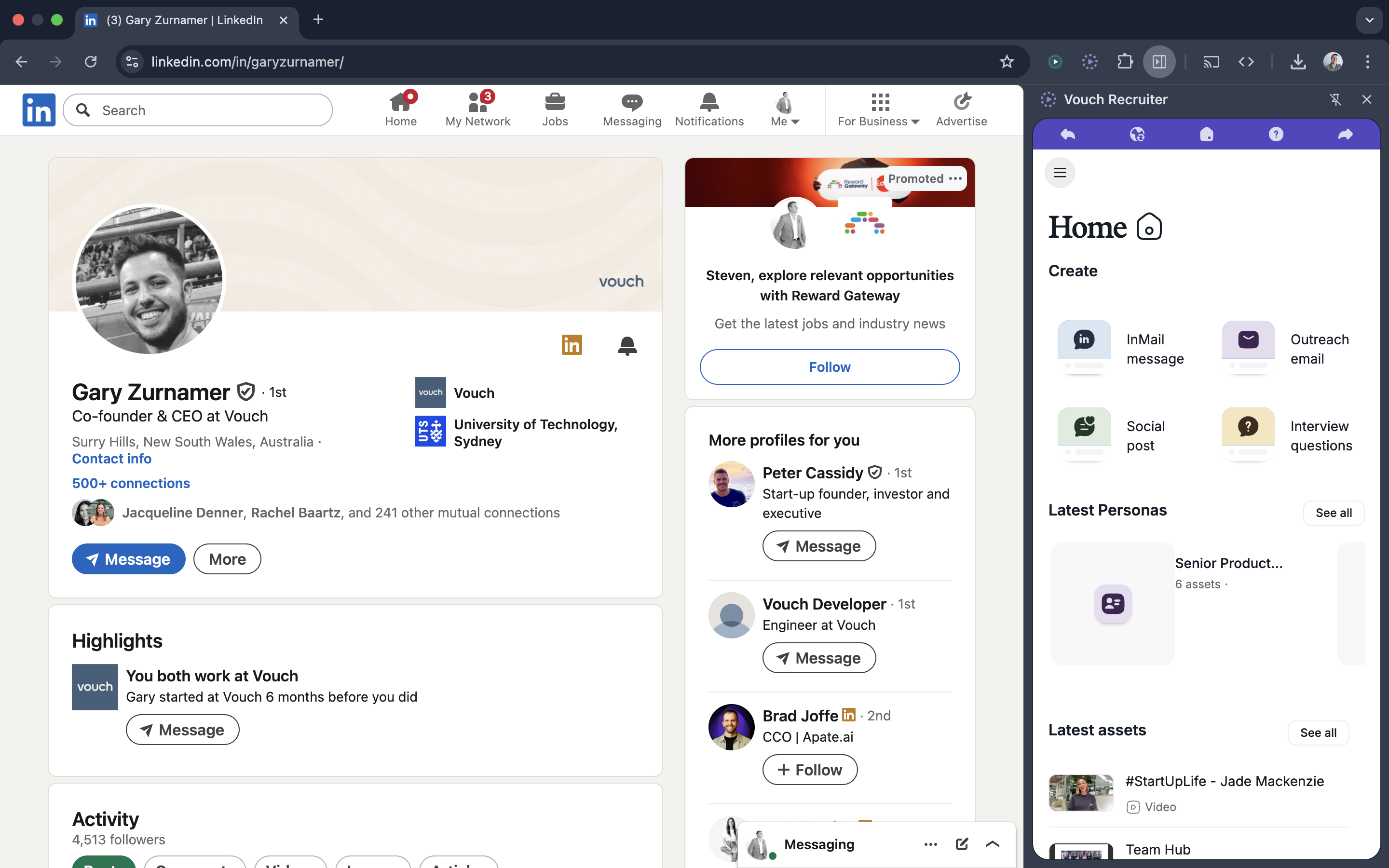Open 500+ connections link
Image resolution: width=1389 pixels, height=868 pixels.
131,483
